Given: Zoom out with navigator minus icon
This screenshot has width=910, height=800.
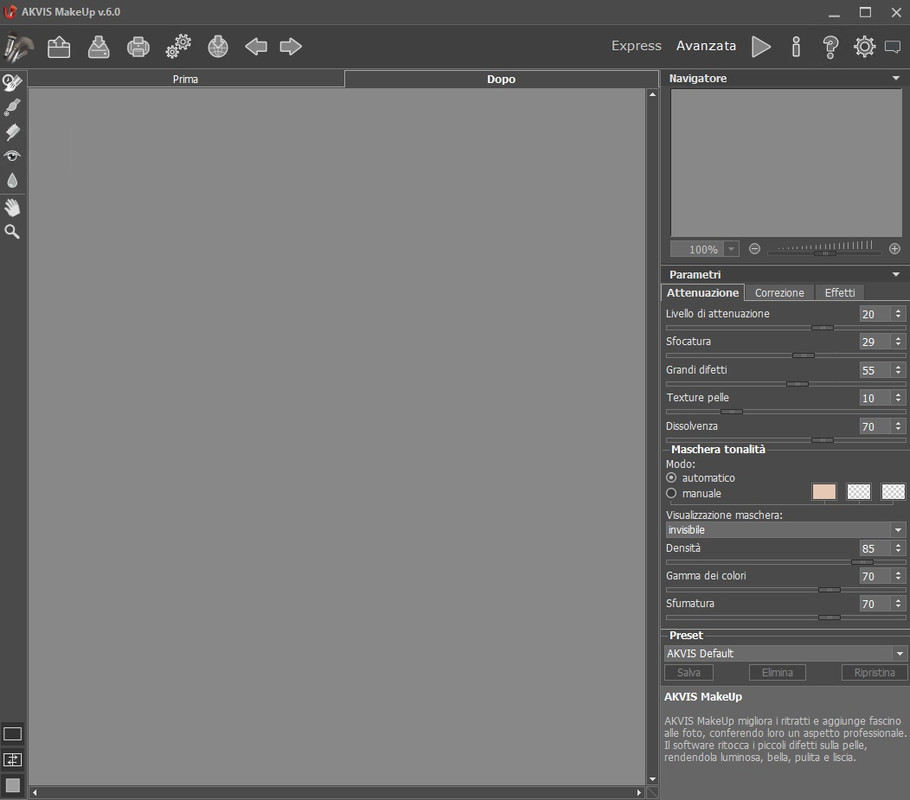Looking at the screenshot, I should pos(754,248).
